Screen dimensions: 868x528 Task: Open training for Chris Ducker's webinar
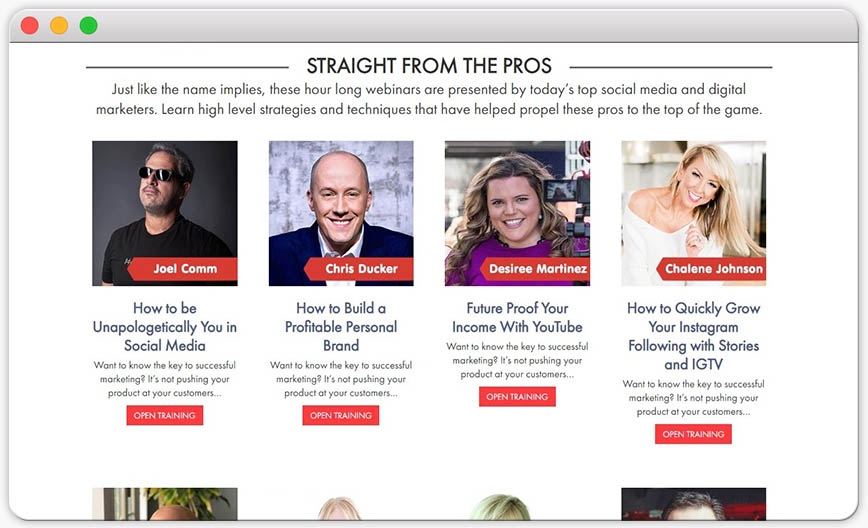point(340,415)
